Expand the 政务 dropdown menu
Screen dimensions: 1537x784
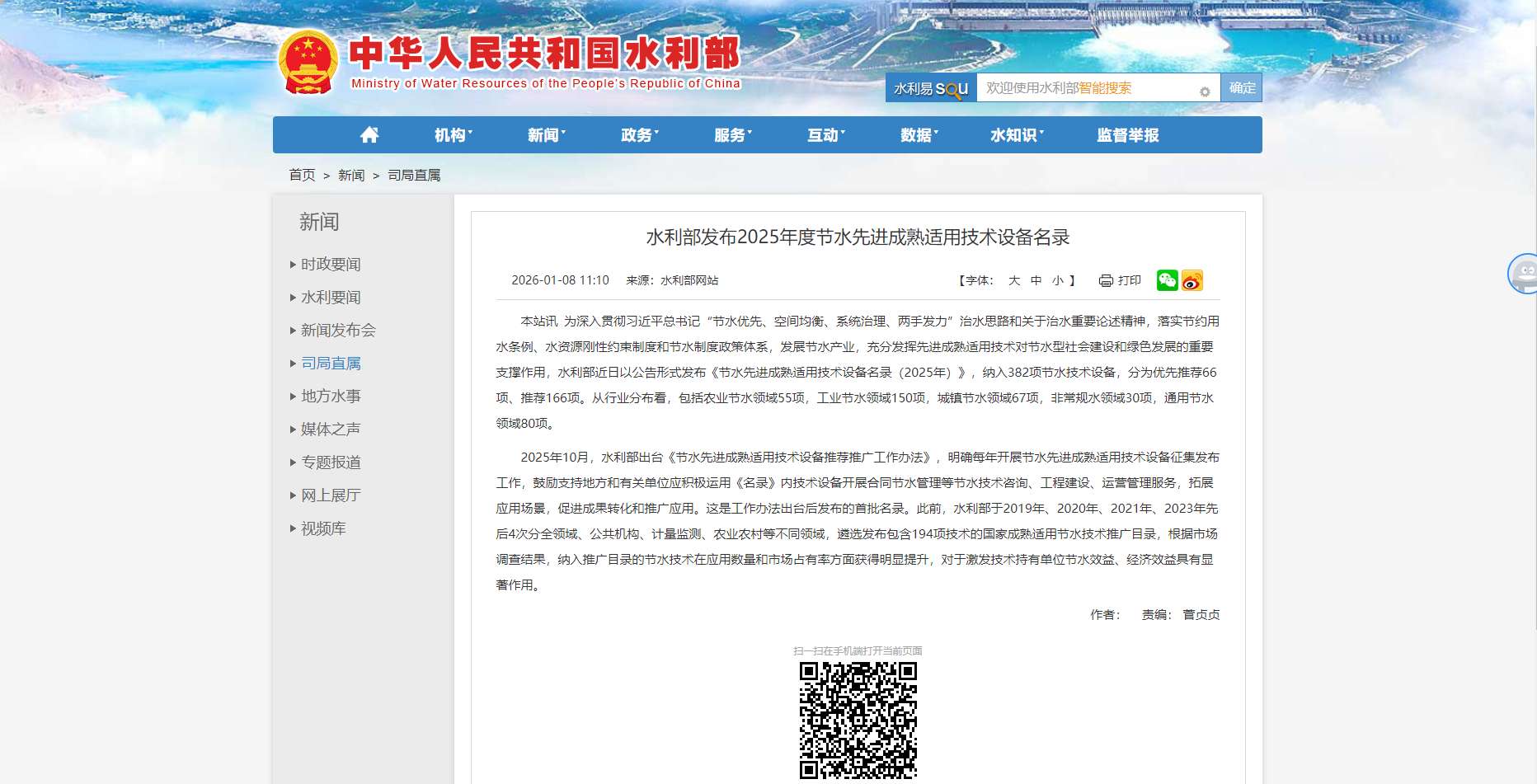click(639, 135)
